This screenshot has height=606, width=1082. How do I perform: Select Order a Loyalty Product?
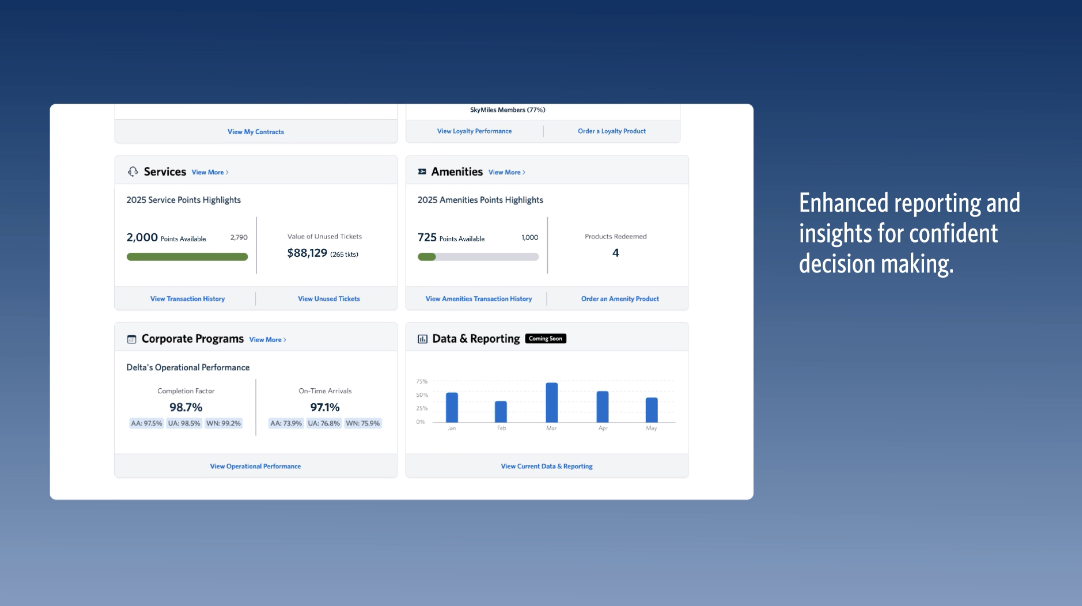612,131
